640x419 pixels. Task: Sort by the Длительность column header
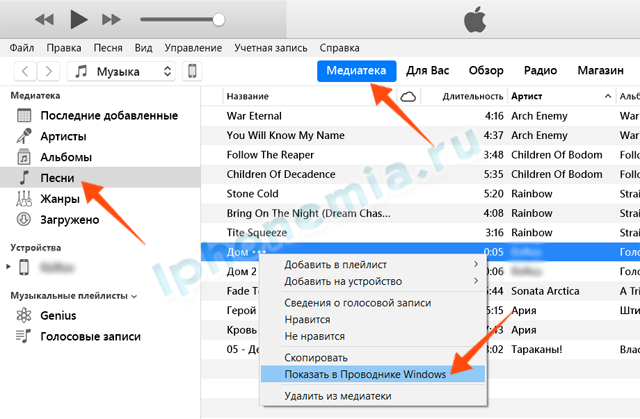(473, 96)
